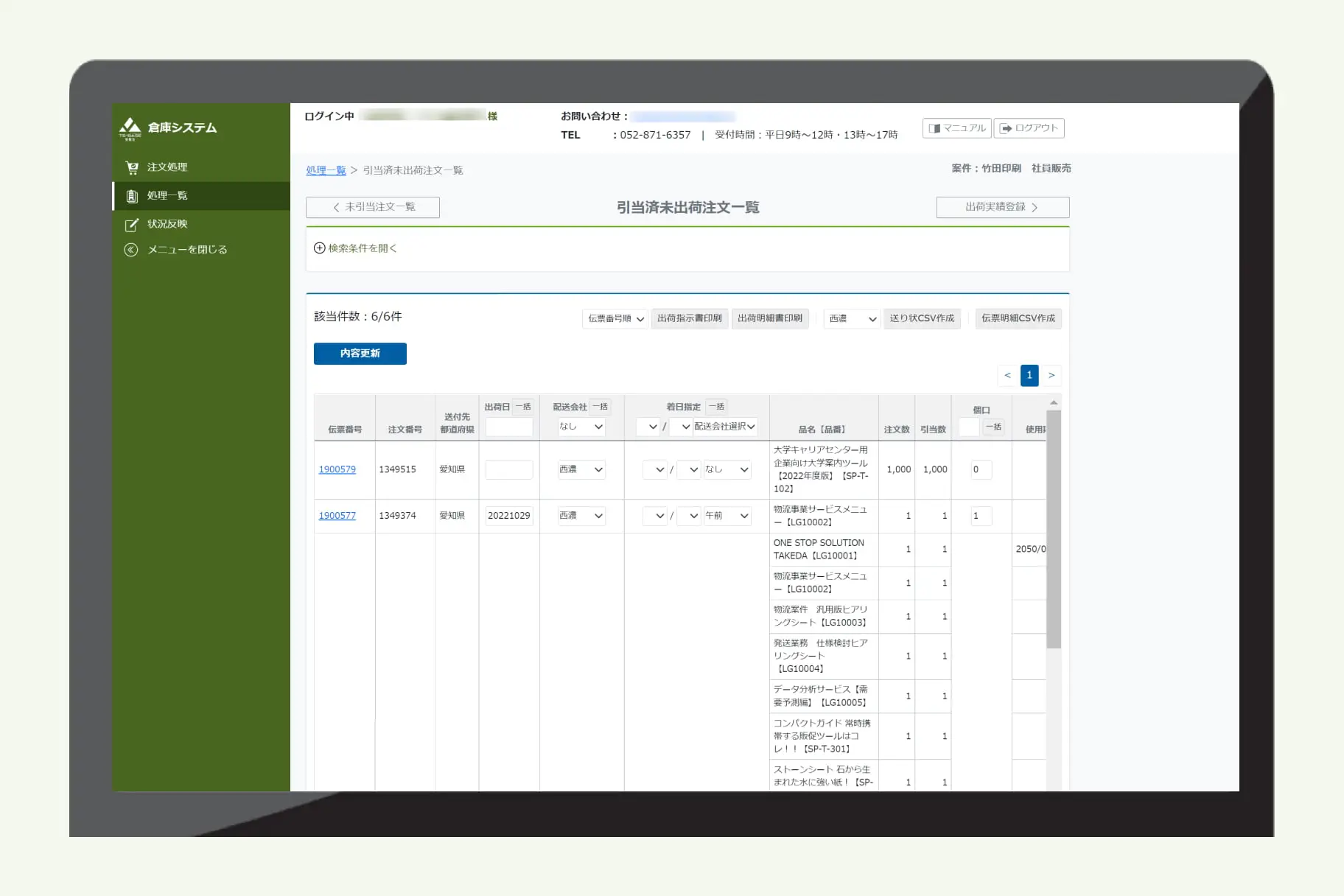Select page 1 in pagination
Screen dimensions: 1344x896
[x=1029, y=376]
